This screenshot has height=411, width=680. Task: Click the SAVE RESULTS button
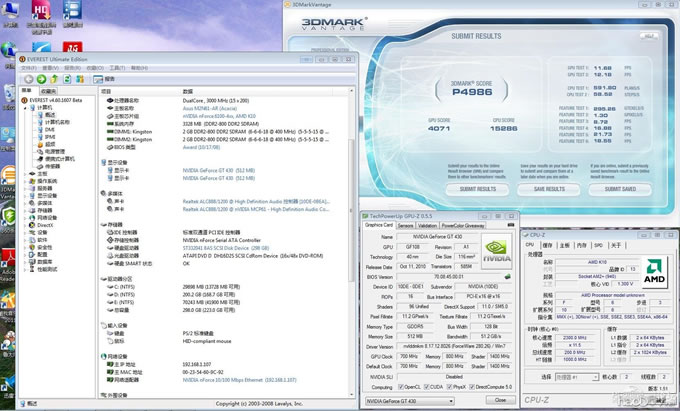click(x=549, y=188)
